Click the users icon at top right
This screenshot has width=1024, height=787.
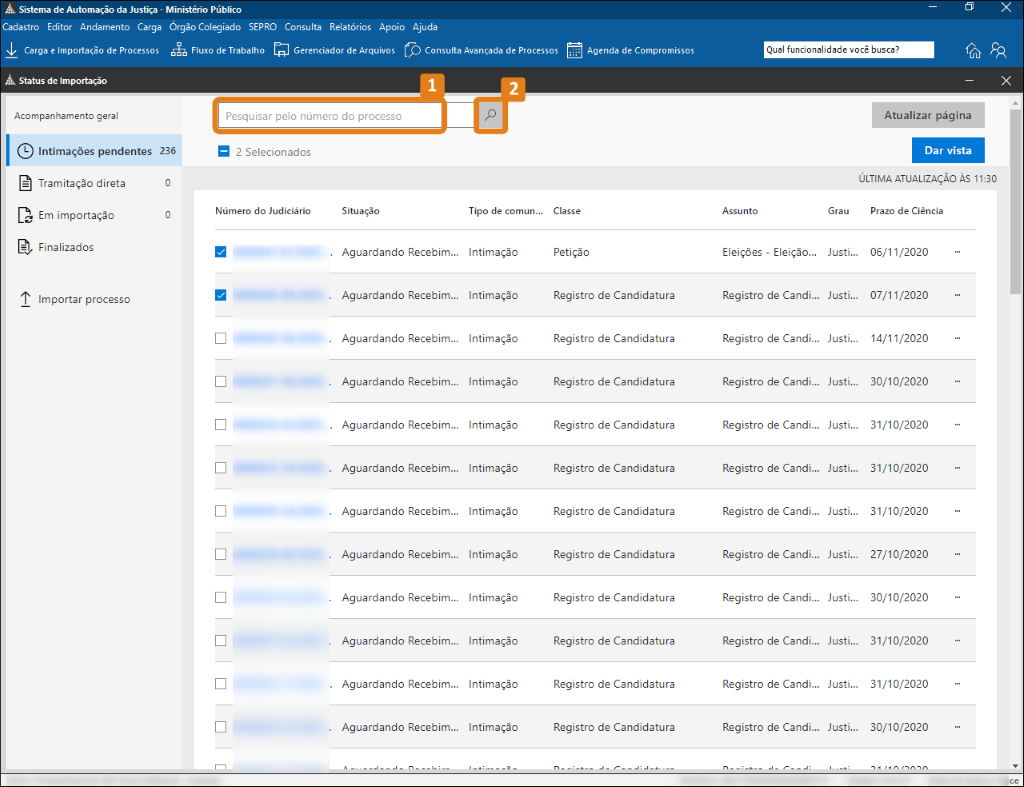click(x=998, y=50)
